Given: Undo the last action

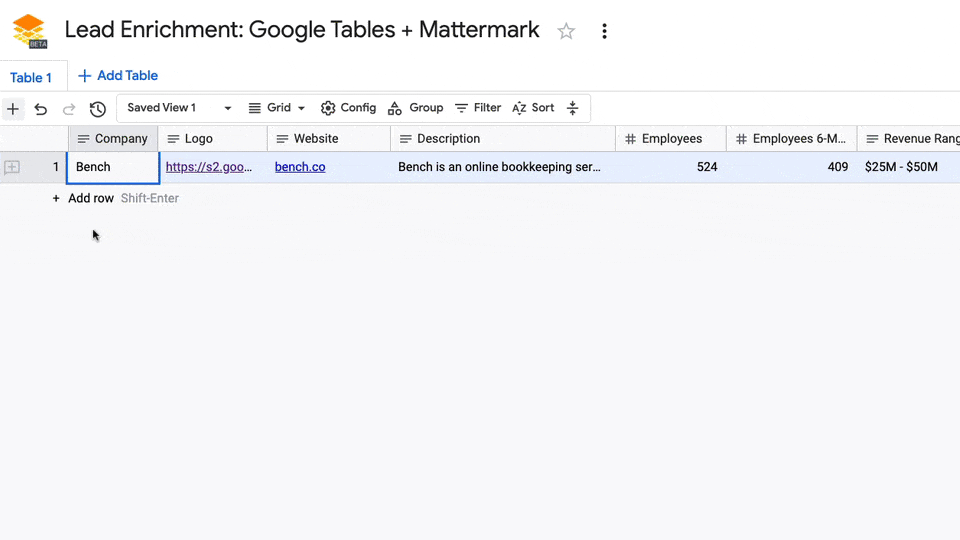Looking at the screenshot, I should (40, 109).
